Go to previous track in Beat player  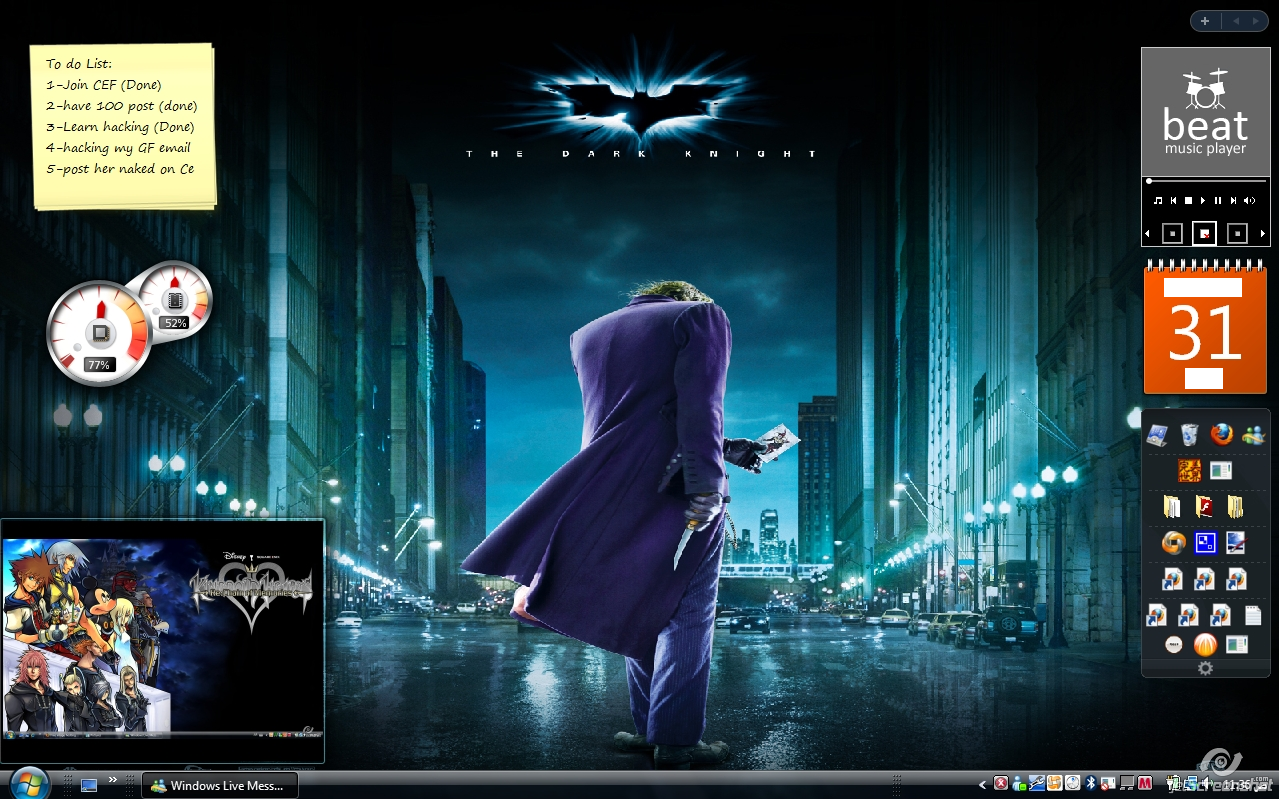pos(1173,201)
